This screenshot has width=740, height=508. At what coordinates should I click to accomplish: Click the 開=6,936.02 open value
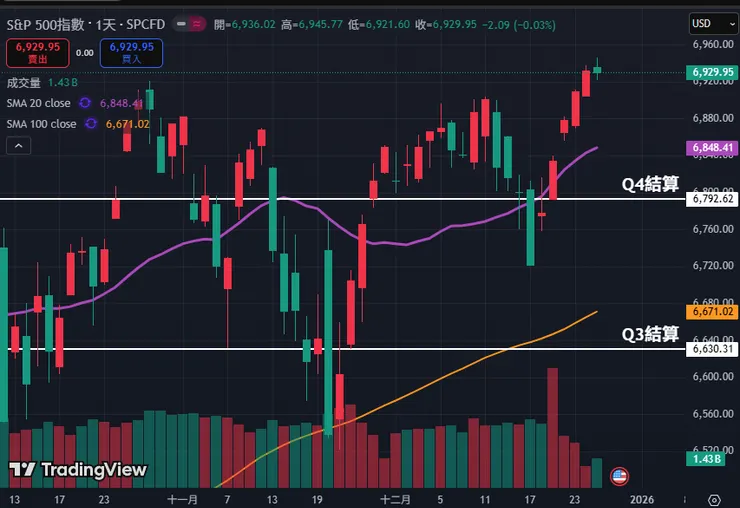click(x=244, y=25)
